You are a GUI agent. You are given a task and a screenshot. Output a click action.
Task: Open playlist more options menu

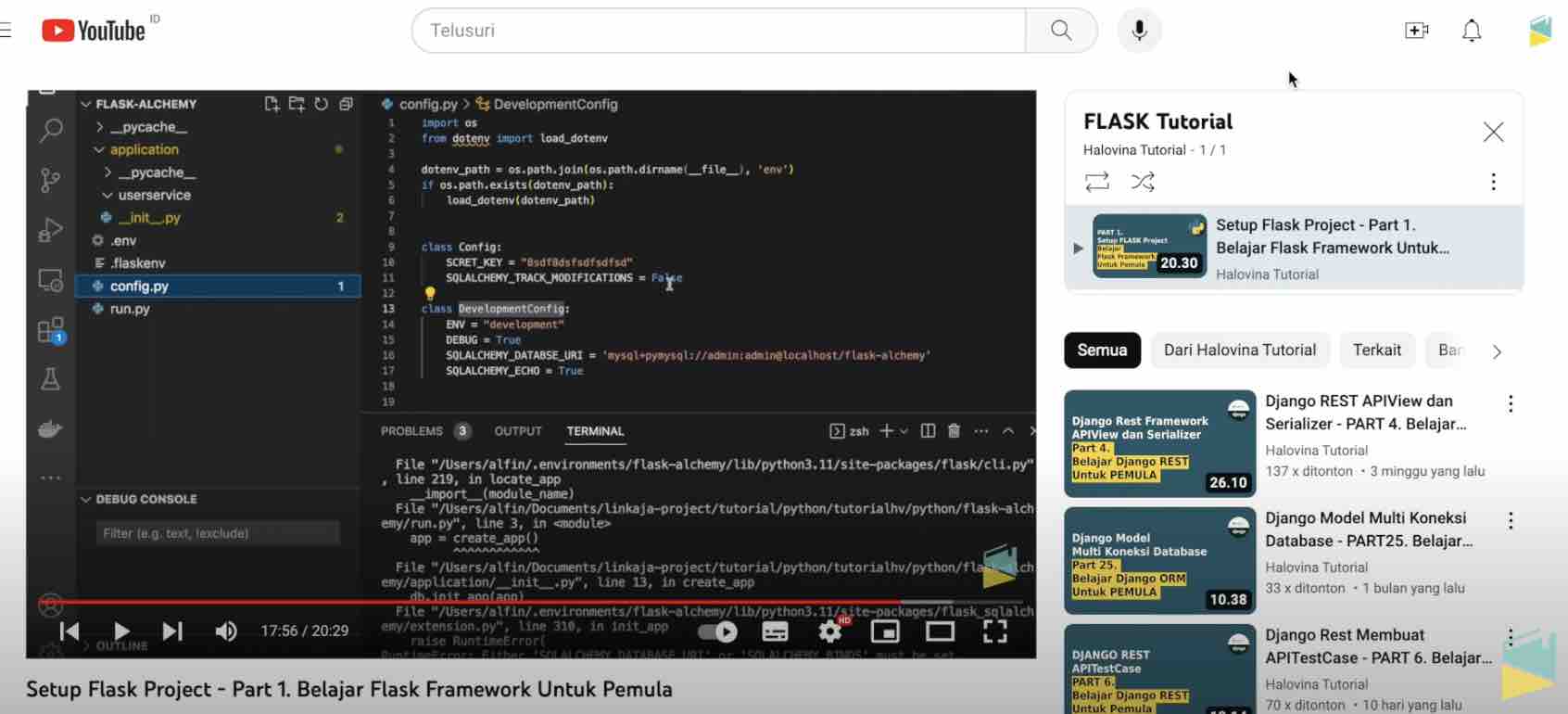(1493, 182)
